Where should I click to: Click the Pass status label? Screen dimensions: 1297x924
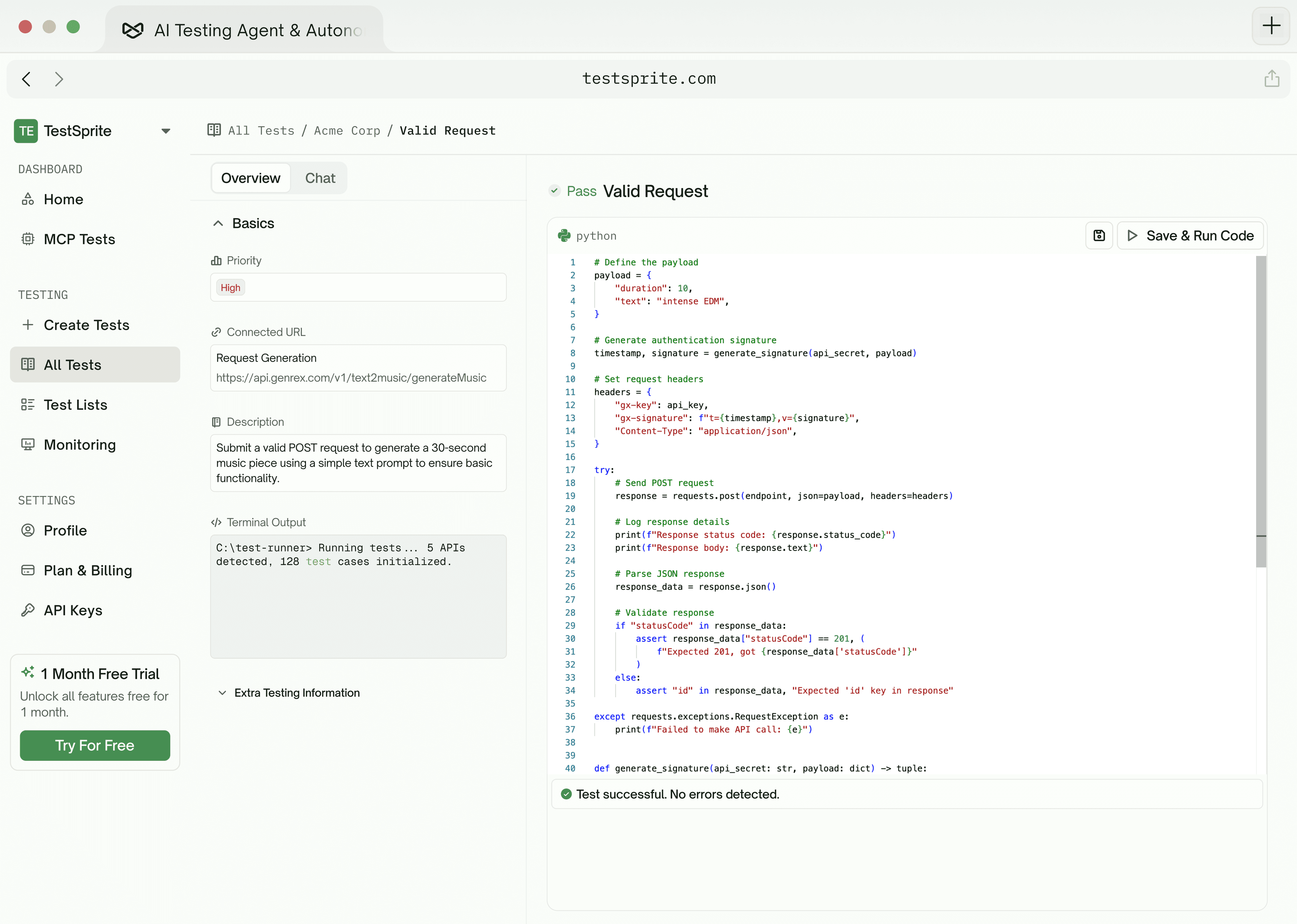point(581,191)
